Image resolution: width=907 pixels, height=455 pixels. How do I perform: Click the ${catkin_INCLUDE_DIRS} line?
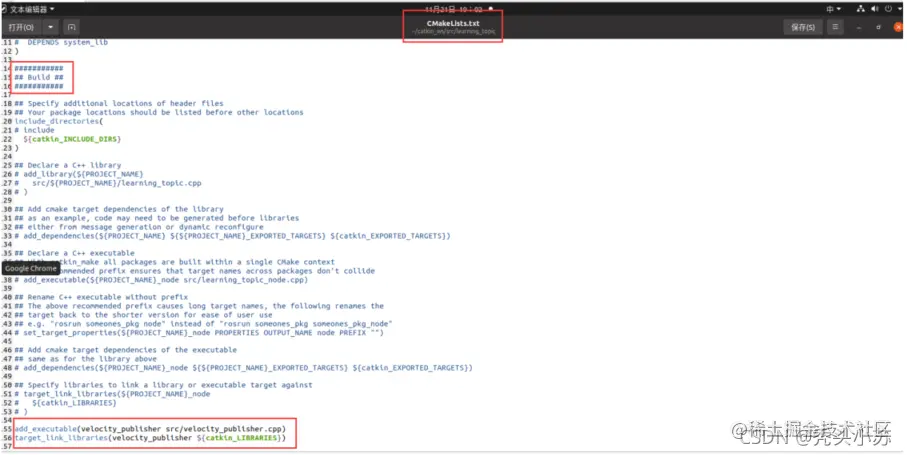pyautogui.click(x=72, y=139)
